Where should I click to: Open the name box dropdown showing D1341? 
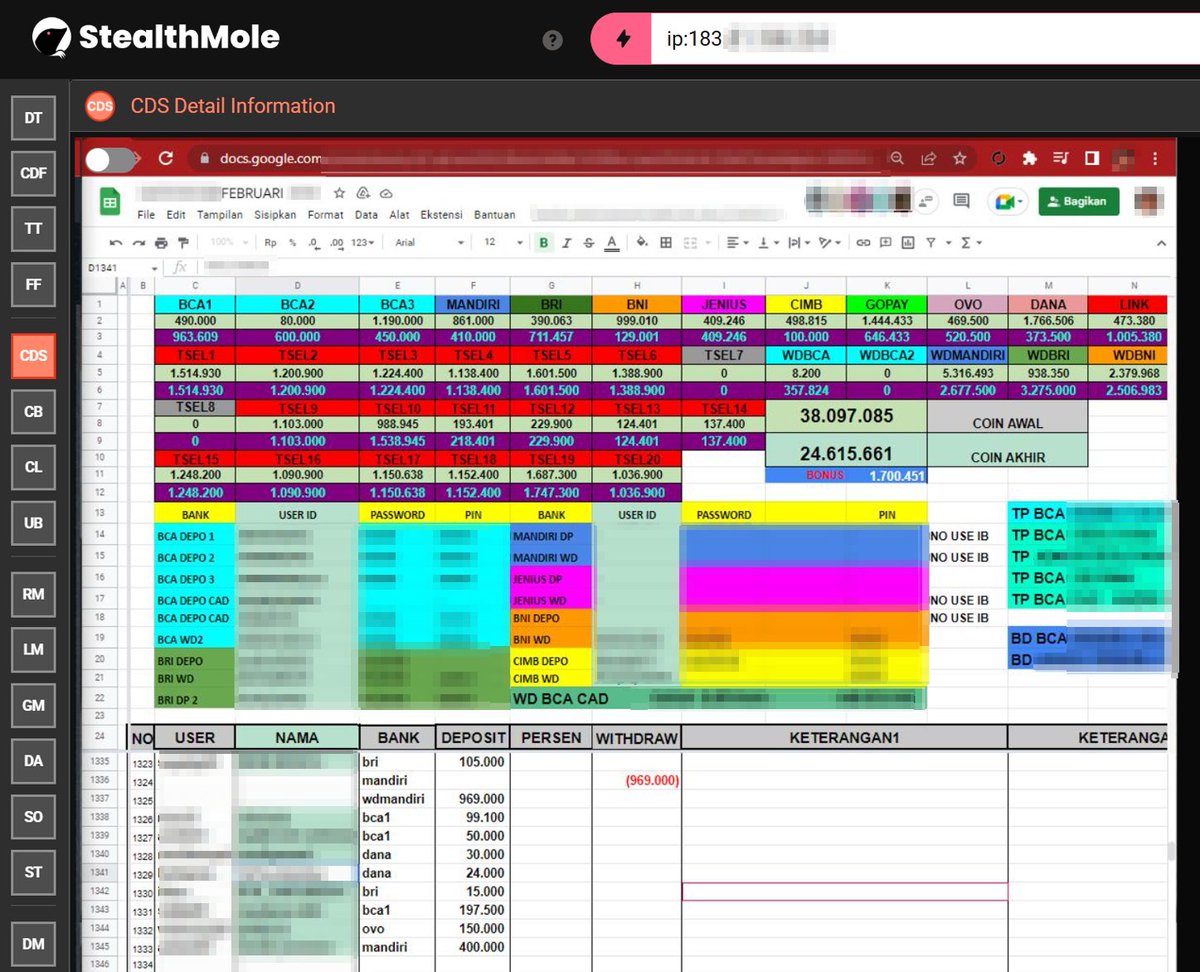click(x=154, y=268)
